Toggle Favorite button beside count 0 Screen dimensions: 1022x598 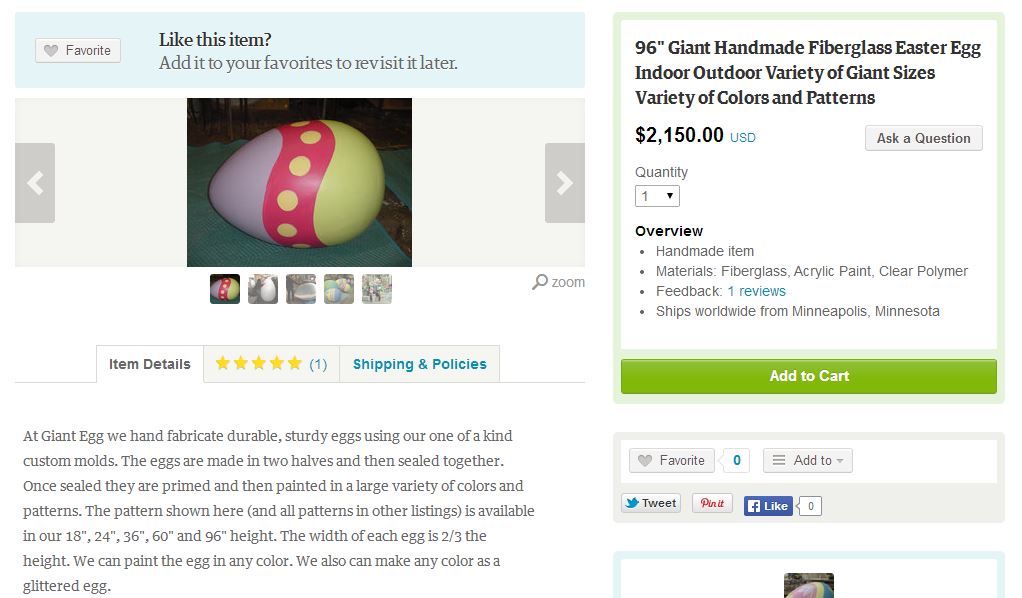coord(671,460)
